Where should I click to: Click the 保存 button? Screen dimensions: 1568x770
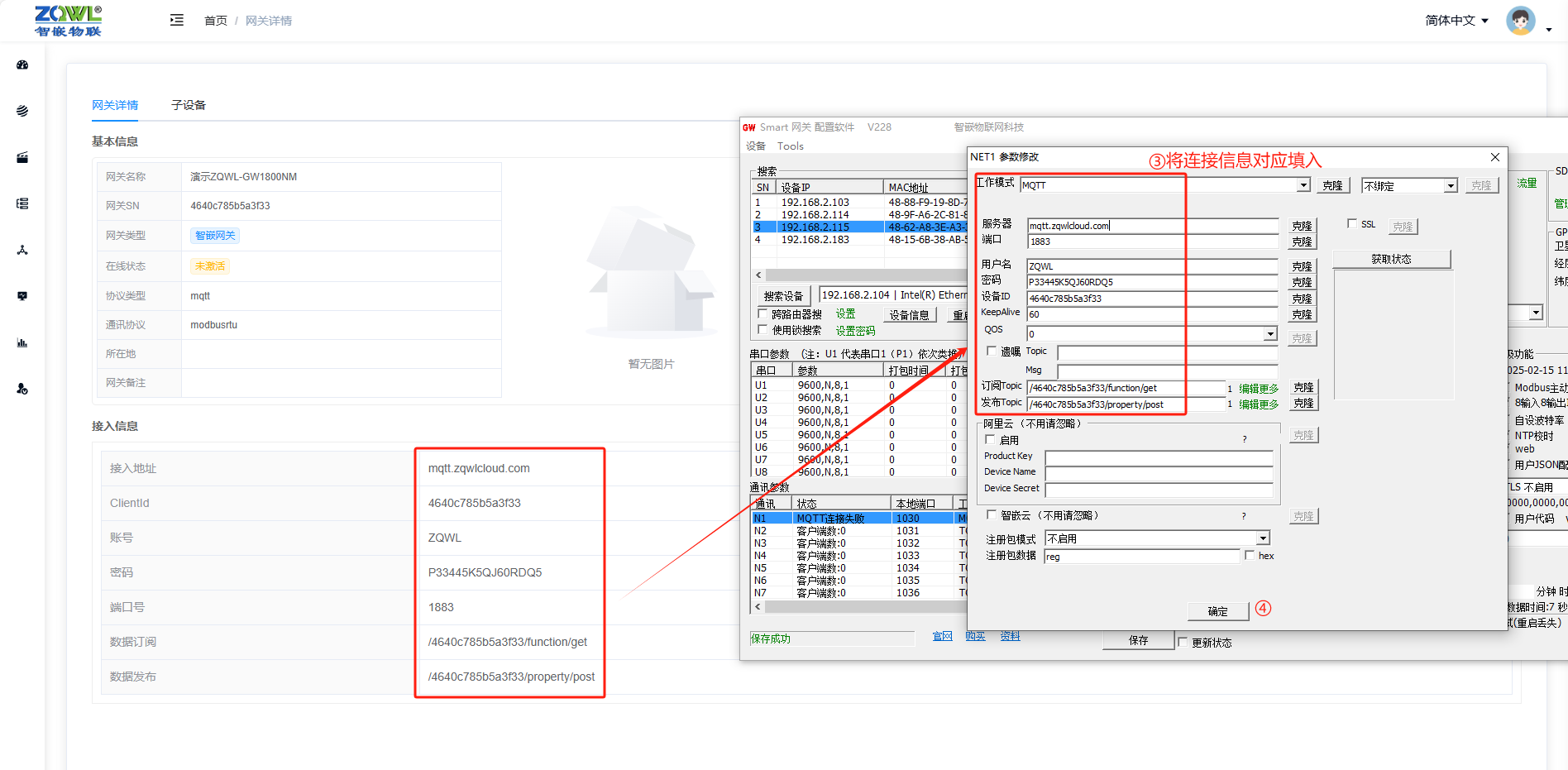click(1139, 640)
